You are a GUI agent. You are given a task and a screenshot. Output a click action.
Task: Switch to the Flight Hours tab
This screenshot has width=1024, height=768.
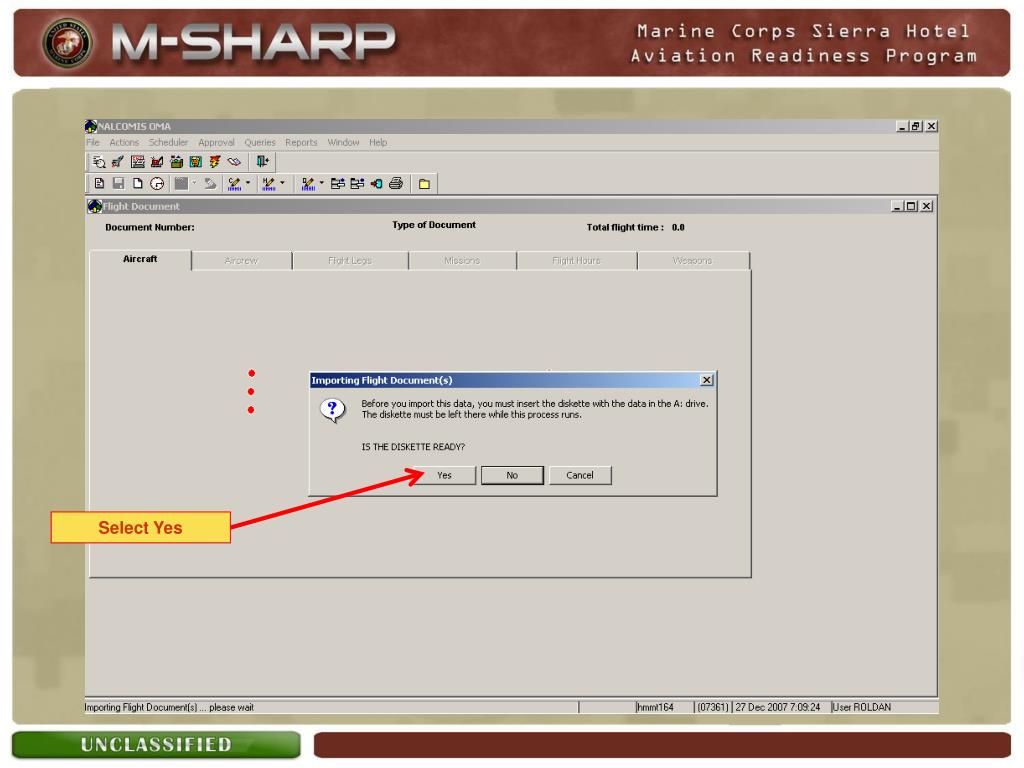tap(577, 261)
